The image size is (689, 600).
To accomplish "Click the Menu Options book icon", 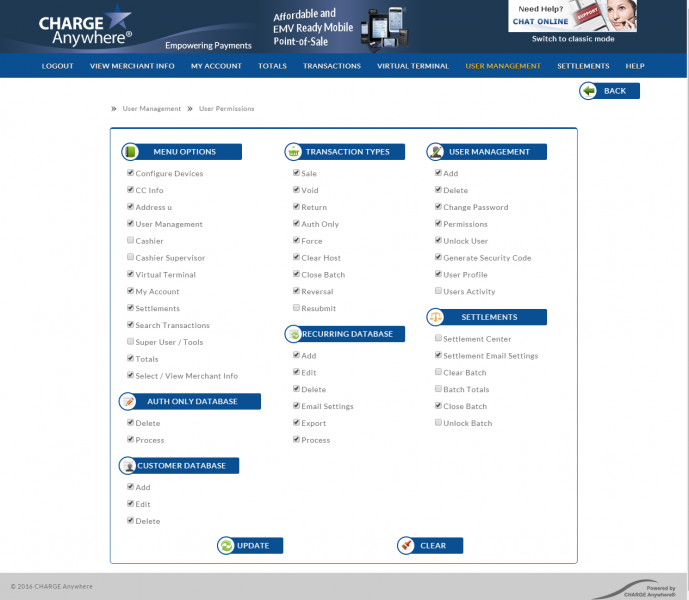I will pos(130,152).
